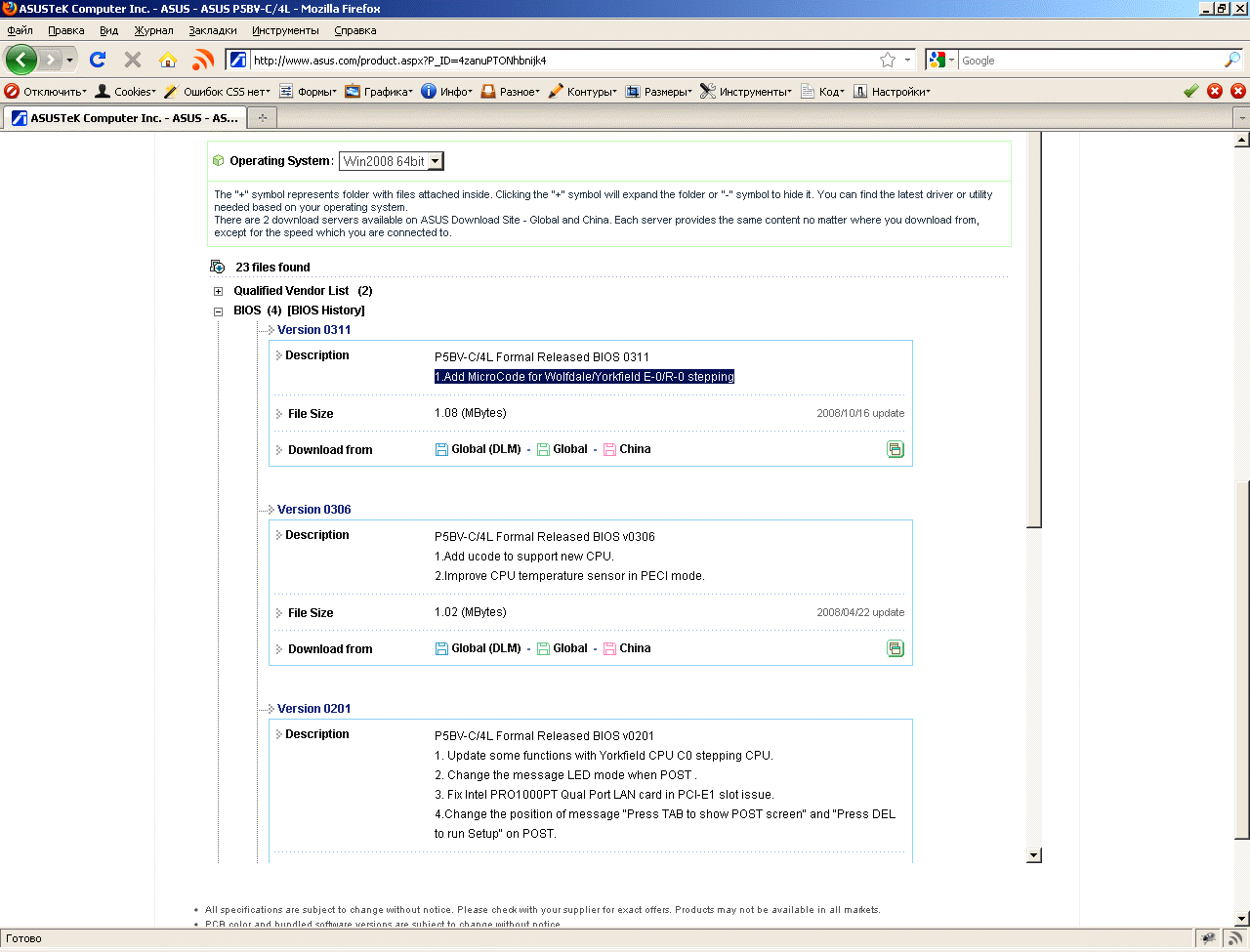Open the Код developer toolbar menu
Image resolution: width=1250 pixels, height=952 pixels.
click(822, 91)
